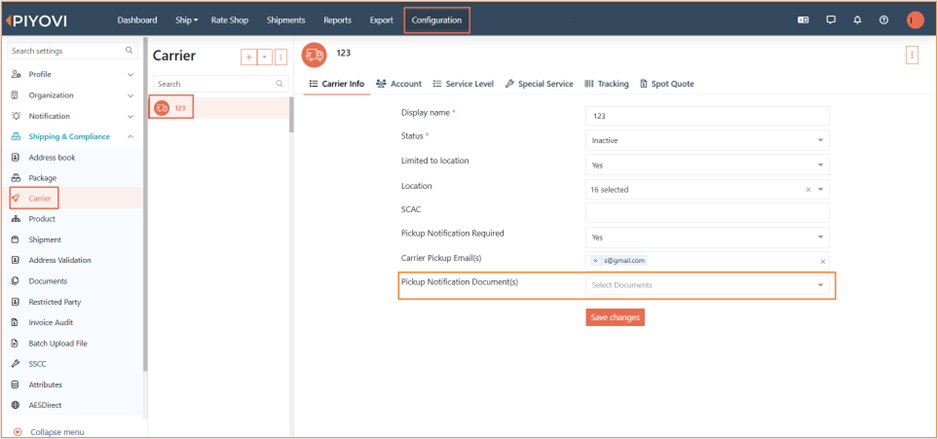Viewport: 938px width, 439px height.
Task: Click the search magnifier in settings search
Action: pyautogui.click(x=129, y=51)
